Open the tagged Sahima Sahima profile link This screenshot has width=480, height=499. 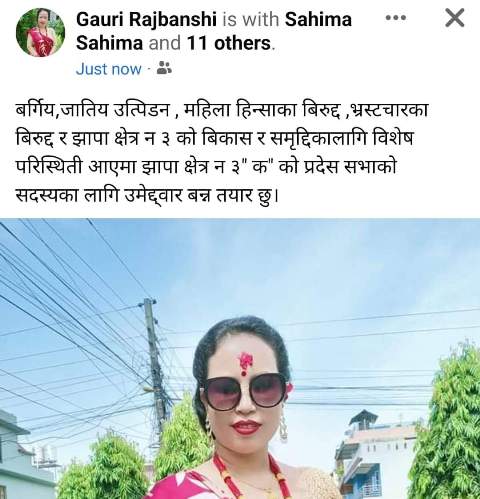(214, 31)
